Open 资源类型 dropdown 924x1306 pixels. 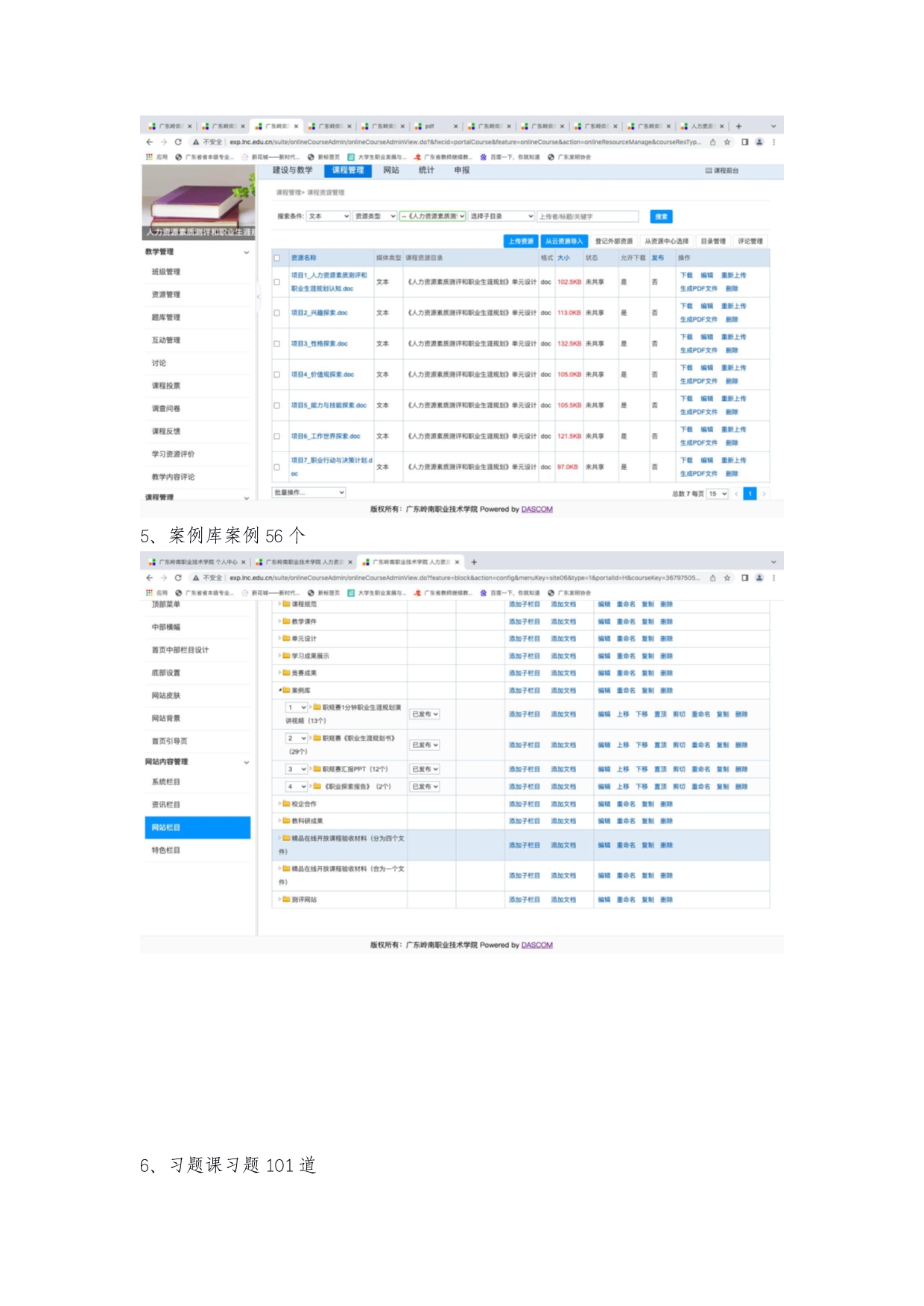pos(375,216)
